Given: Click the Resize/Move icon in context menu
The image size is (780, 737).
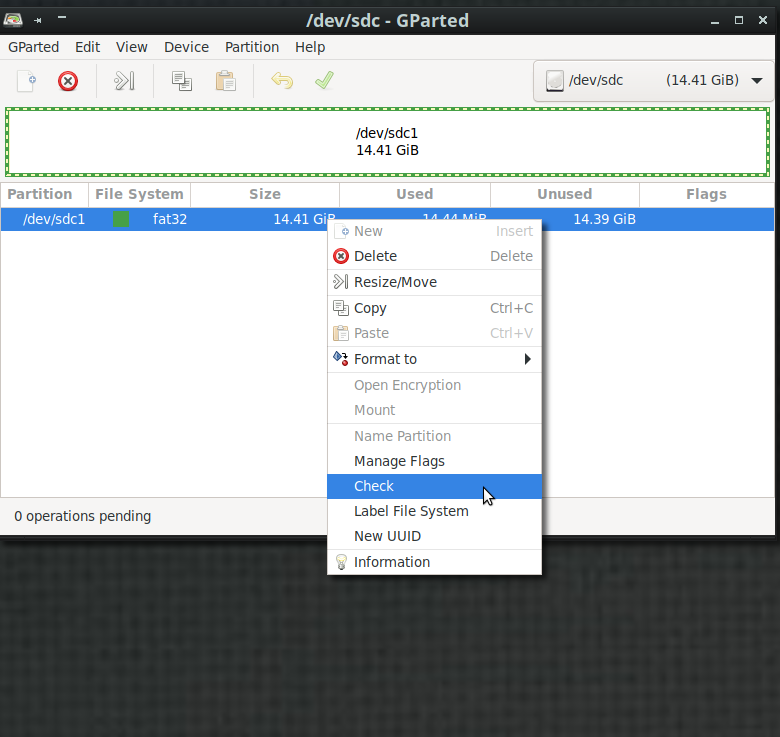Looking at the screenshot, I should pos(341,282).
